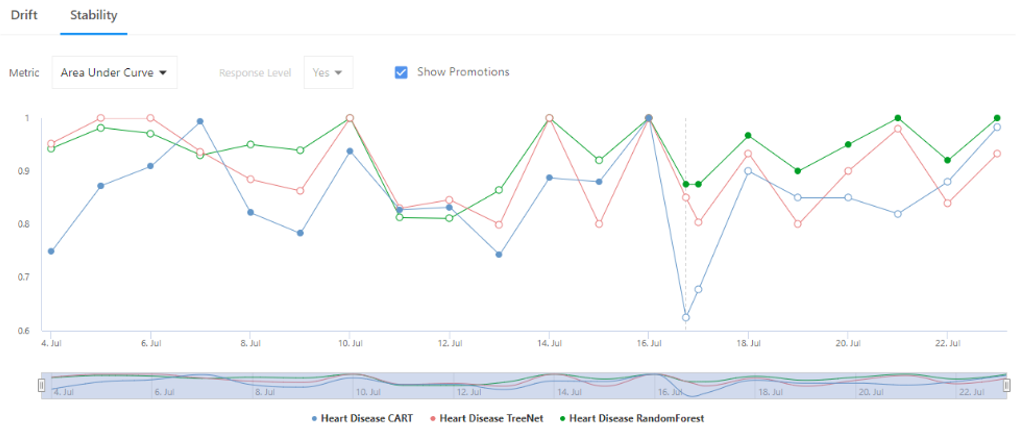Click the green RandomForest point on 13. Jul
The width and height of the screenshot is (1023, 433).
click(499, 190)
